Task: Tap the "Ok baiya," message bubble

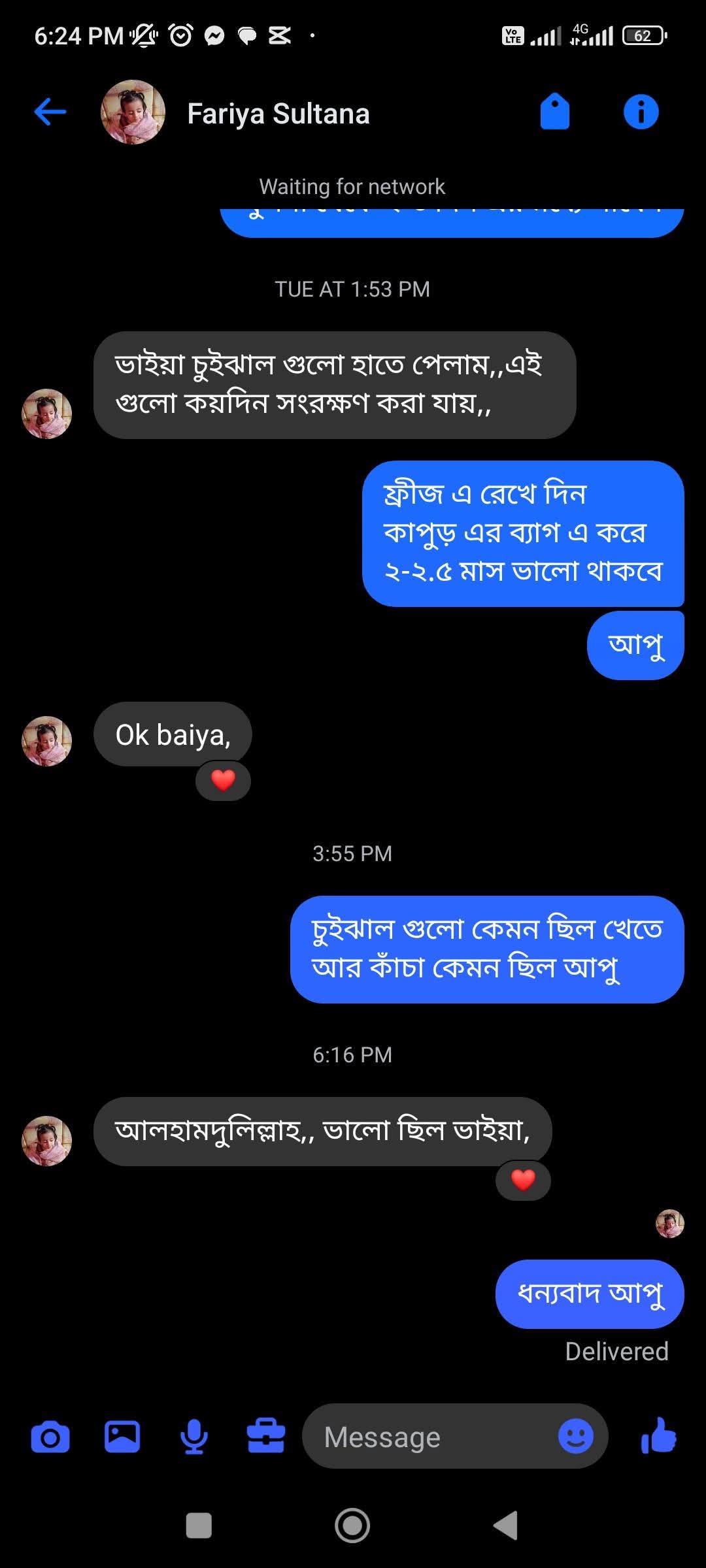Action: coord(173,734)
